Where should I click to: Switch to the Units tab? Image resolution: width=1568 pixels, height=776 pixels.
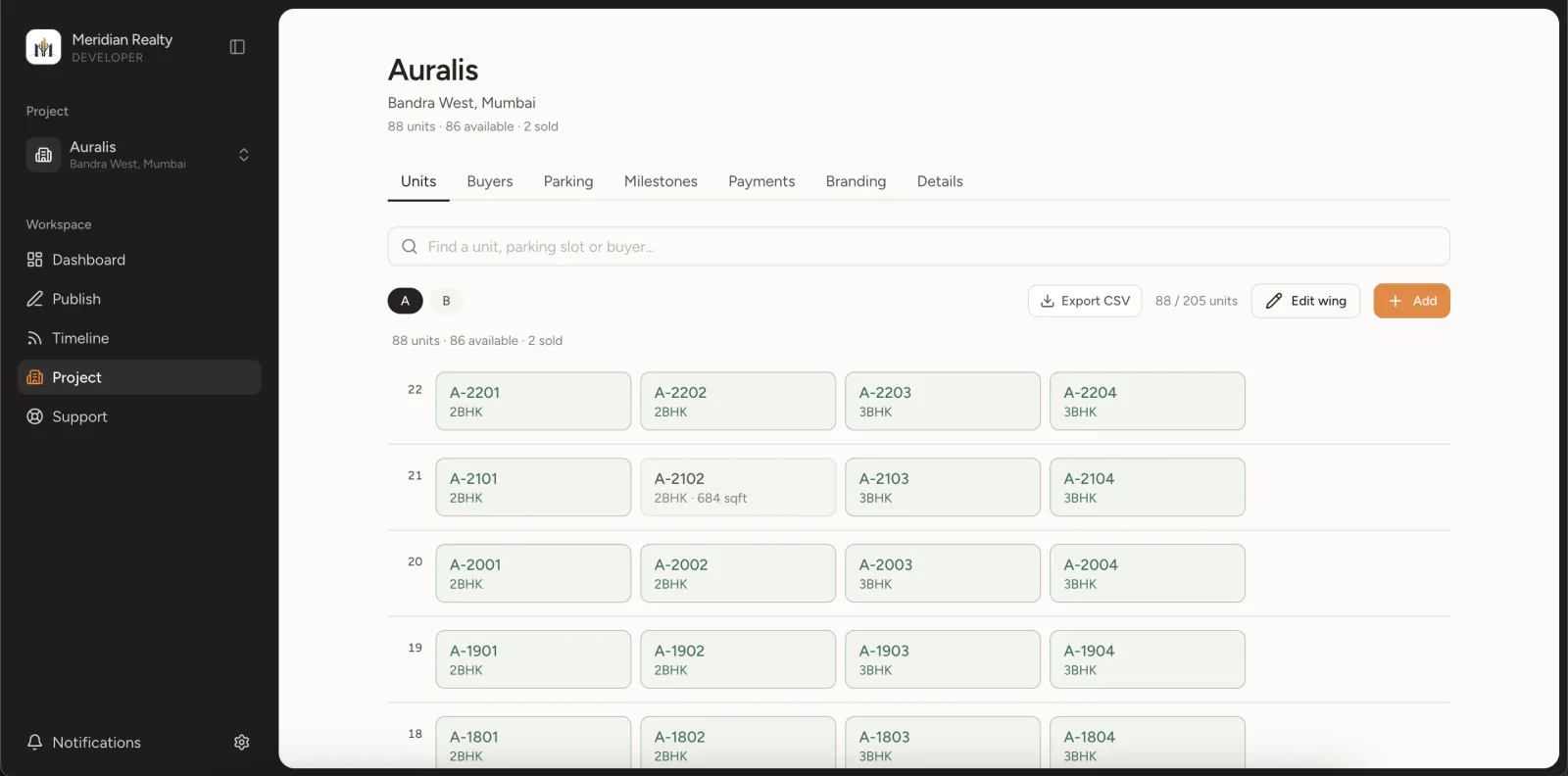point(418,181)
